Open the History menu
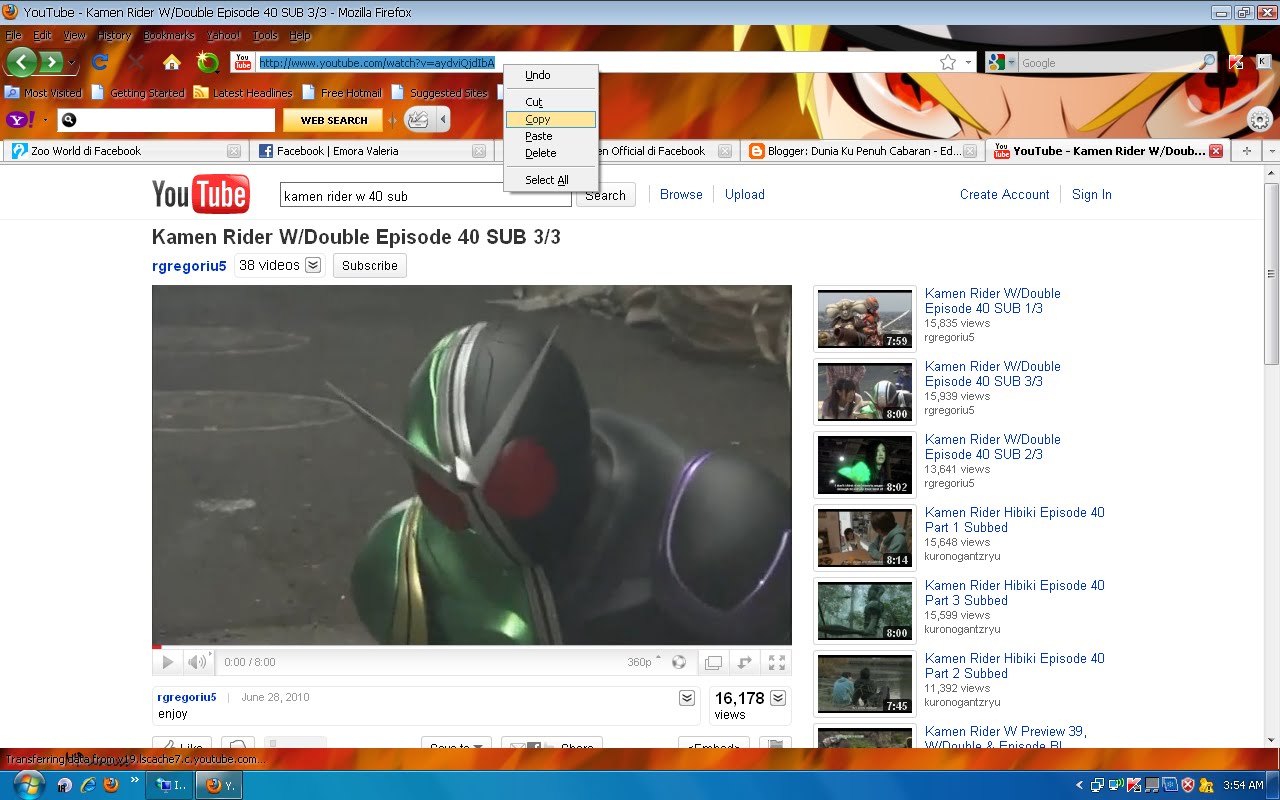Image resolution: width=1280 pixels, height=800 pixels. click(114, 35)
